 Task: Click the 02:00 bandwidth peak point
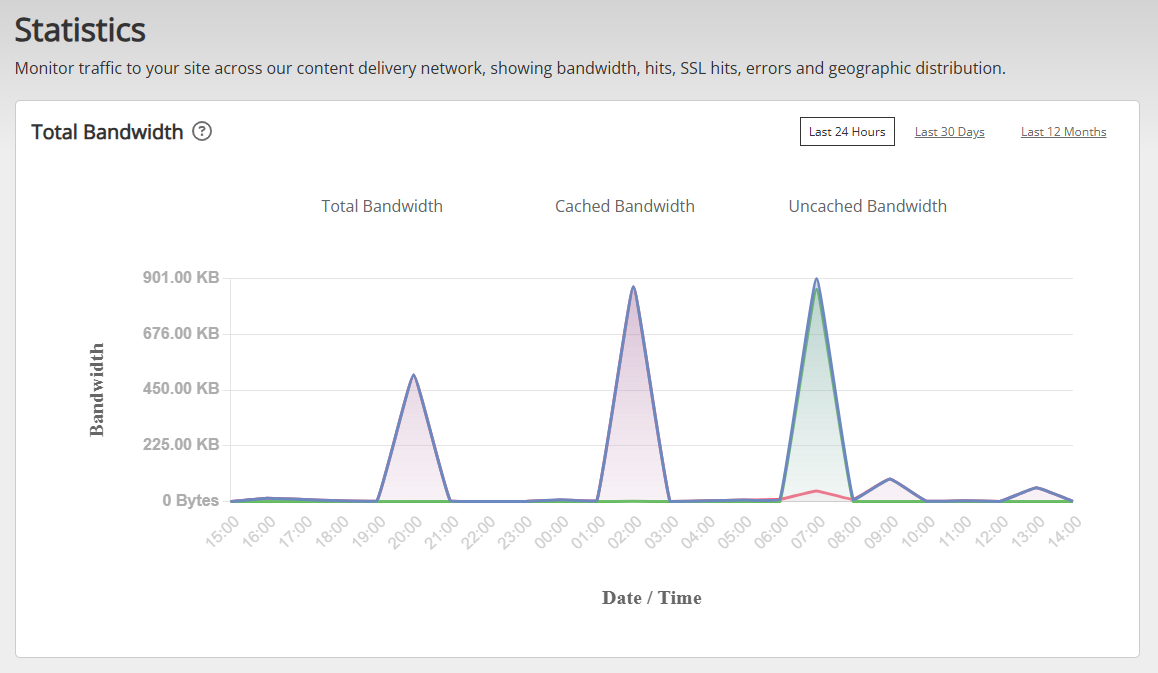point(634,287)
